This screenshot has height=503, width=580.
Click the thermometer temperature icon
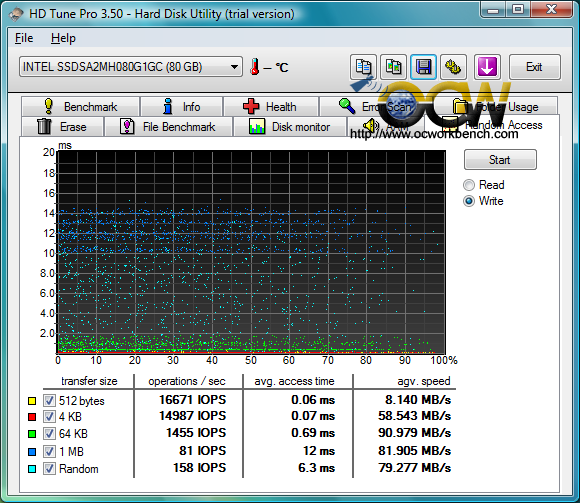[x=254, y=67]
